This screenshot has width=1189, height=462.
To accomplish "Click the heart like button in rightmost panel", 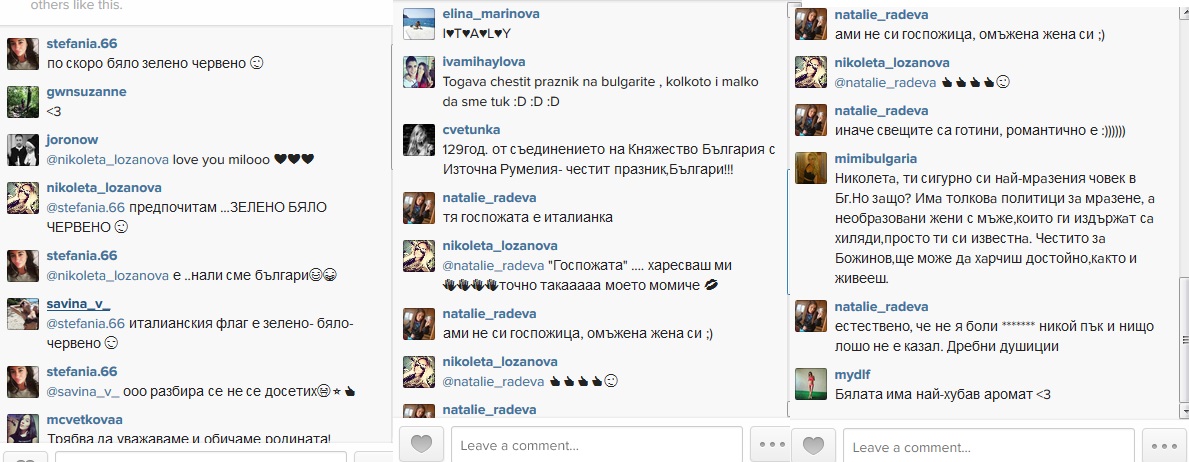I will pyautogui.click(x=813, y=445).
